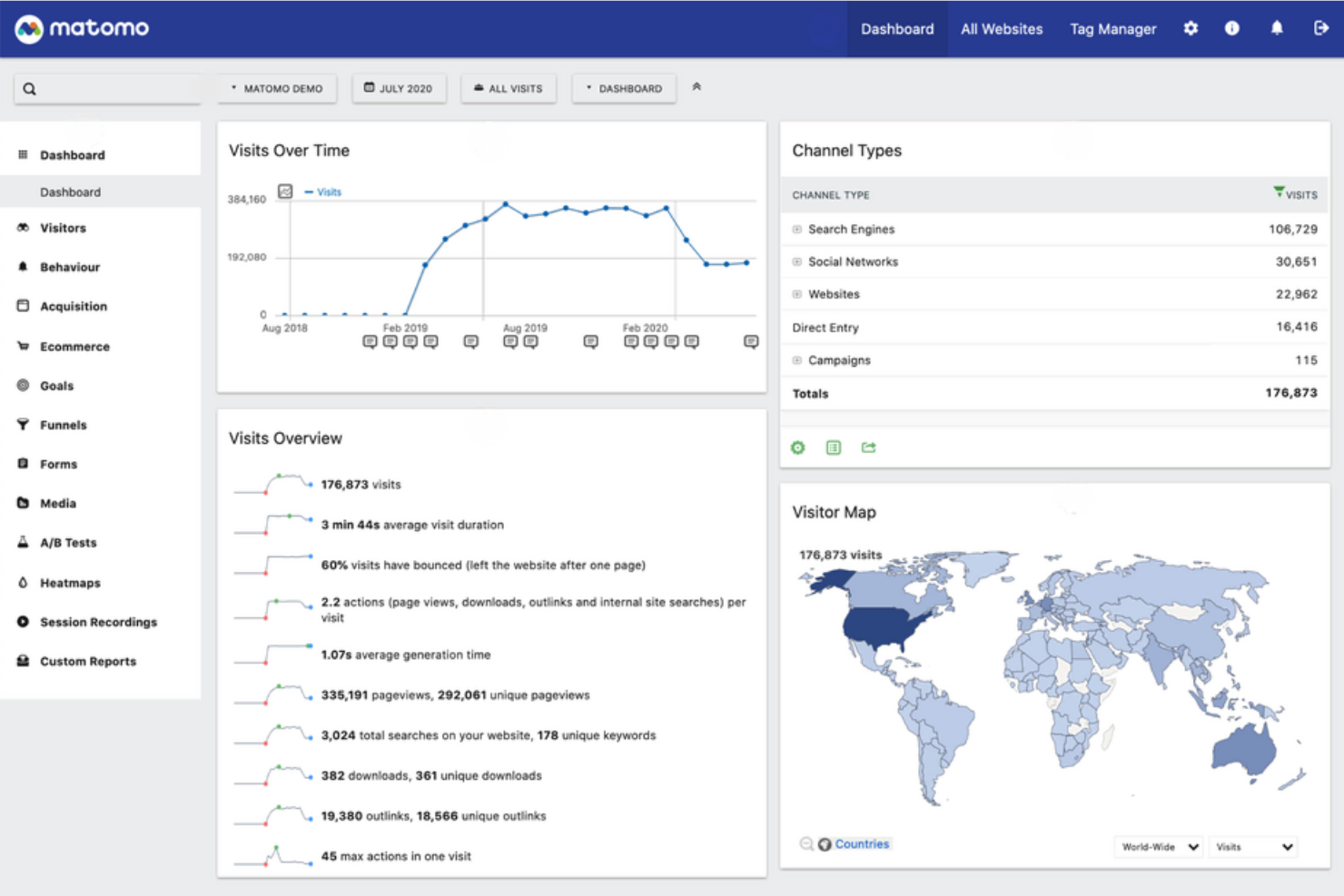Switch Channel Types to table view icon
This screenshot has width=1344, height=896.
click(x=833, y=447)
